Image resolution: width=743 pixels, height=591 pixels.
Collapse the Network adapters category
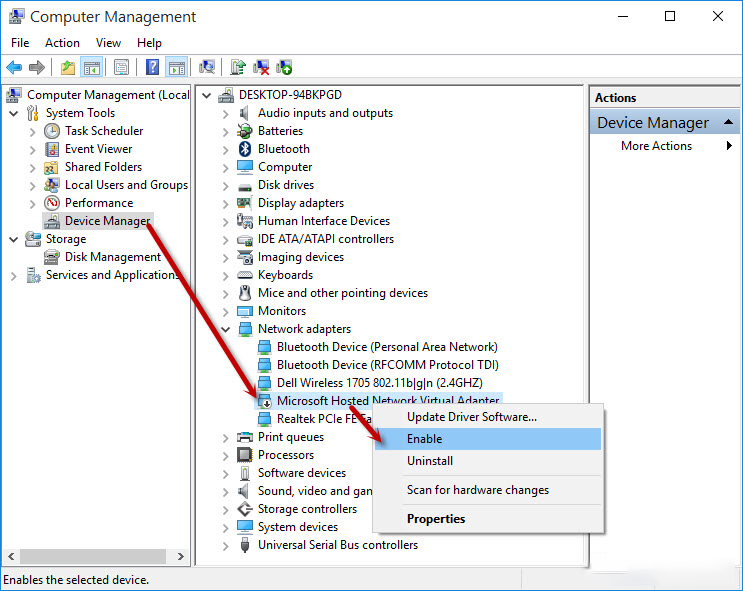tap(226, 329)
